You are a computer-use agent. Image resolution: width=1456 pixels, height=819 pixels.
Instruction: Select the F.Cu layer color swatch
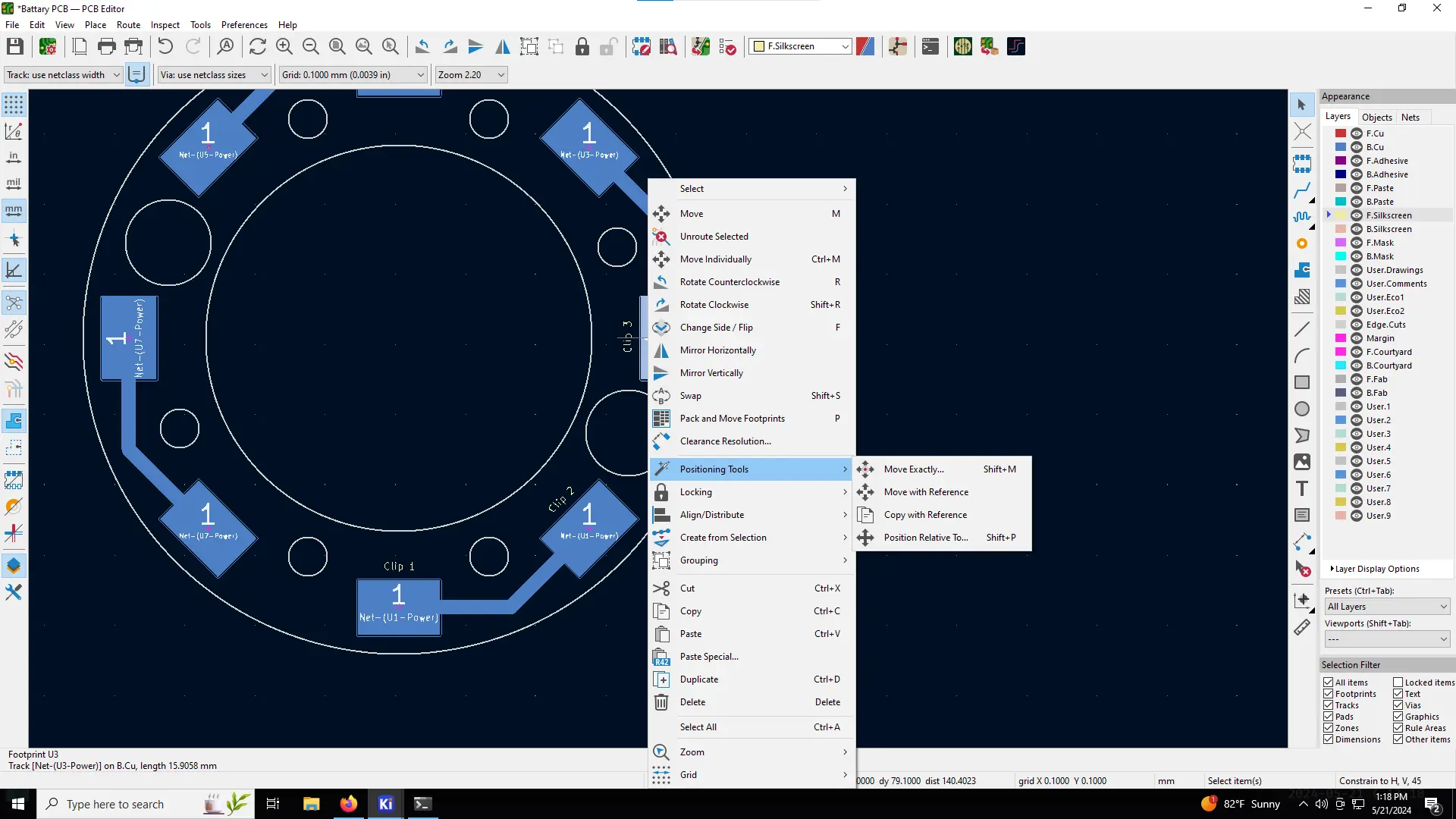pos(1341,133)
